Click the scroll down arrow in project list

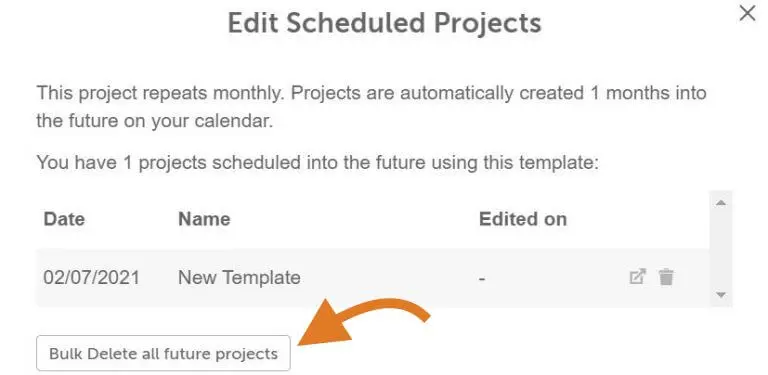(x=720, y=295)
